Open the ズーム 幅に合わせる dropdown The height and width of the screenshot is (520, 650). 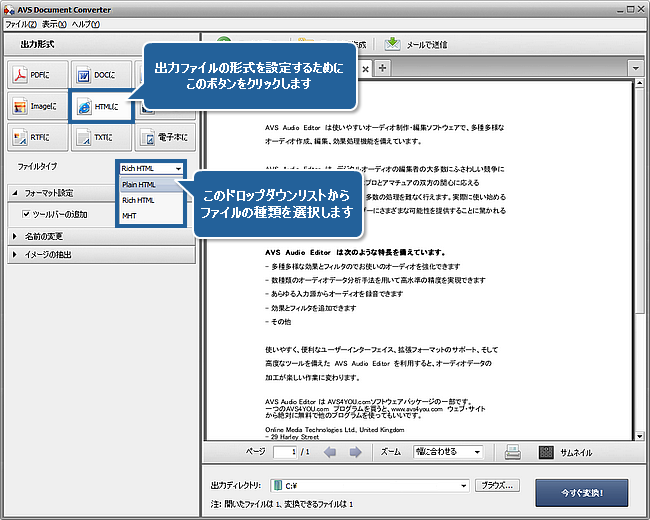coord(448,452)
